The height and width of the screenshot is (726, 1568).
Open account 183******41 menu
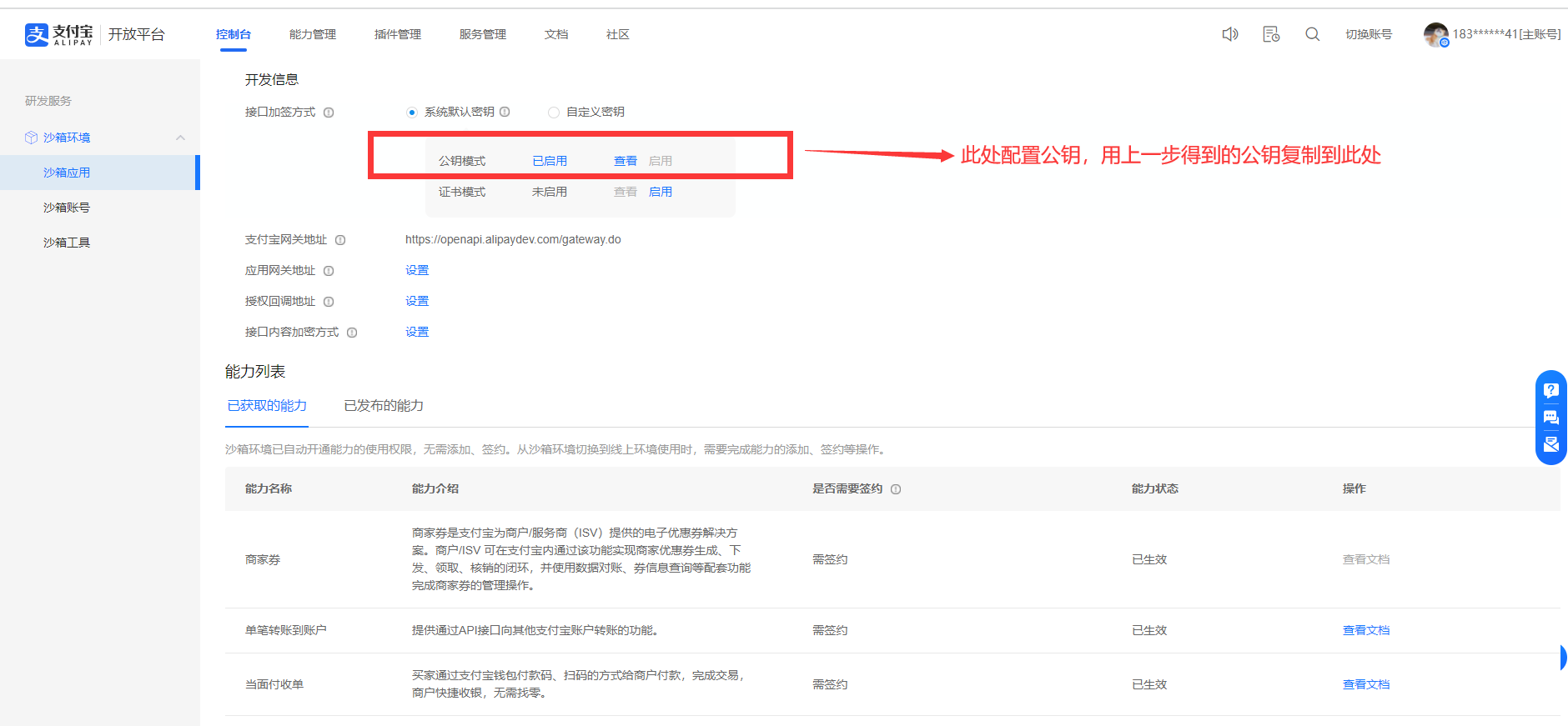1506,34
